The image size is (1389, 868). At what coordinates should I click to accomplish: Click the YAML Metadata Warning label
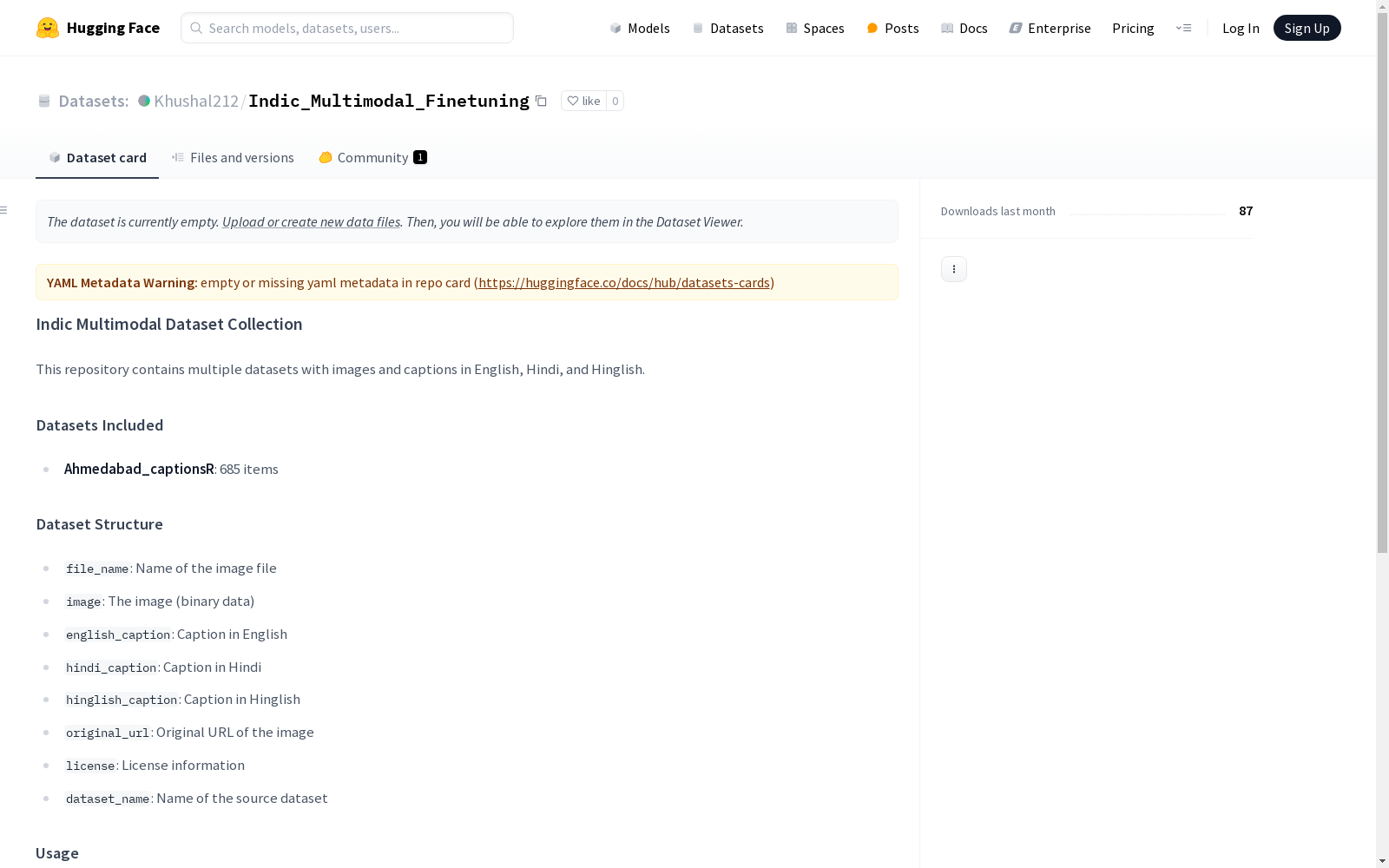pyautogui.click(x=122, y=282)
